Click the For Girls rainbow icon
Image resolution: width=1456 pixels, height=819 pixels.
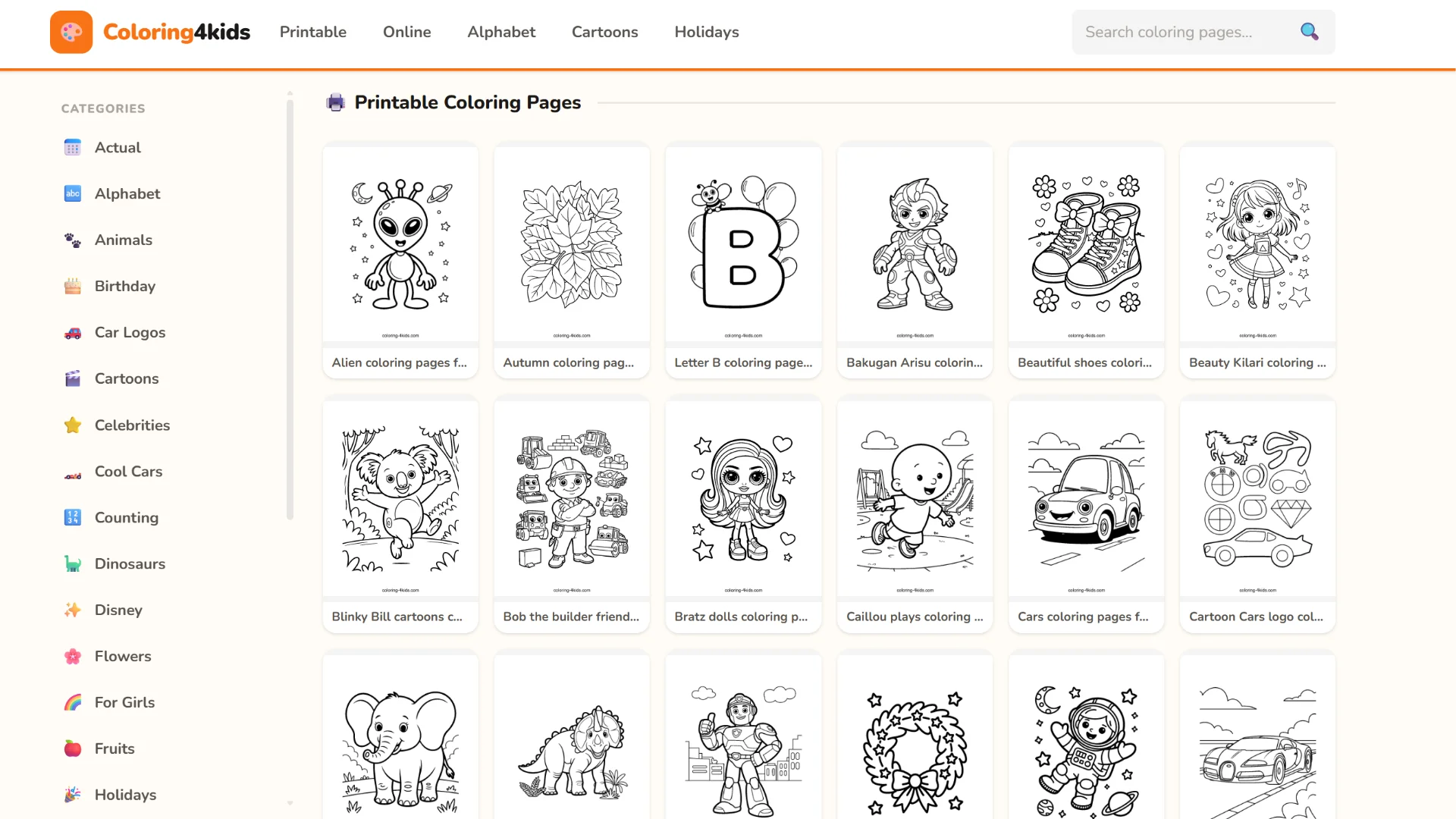tap(73, 702)
